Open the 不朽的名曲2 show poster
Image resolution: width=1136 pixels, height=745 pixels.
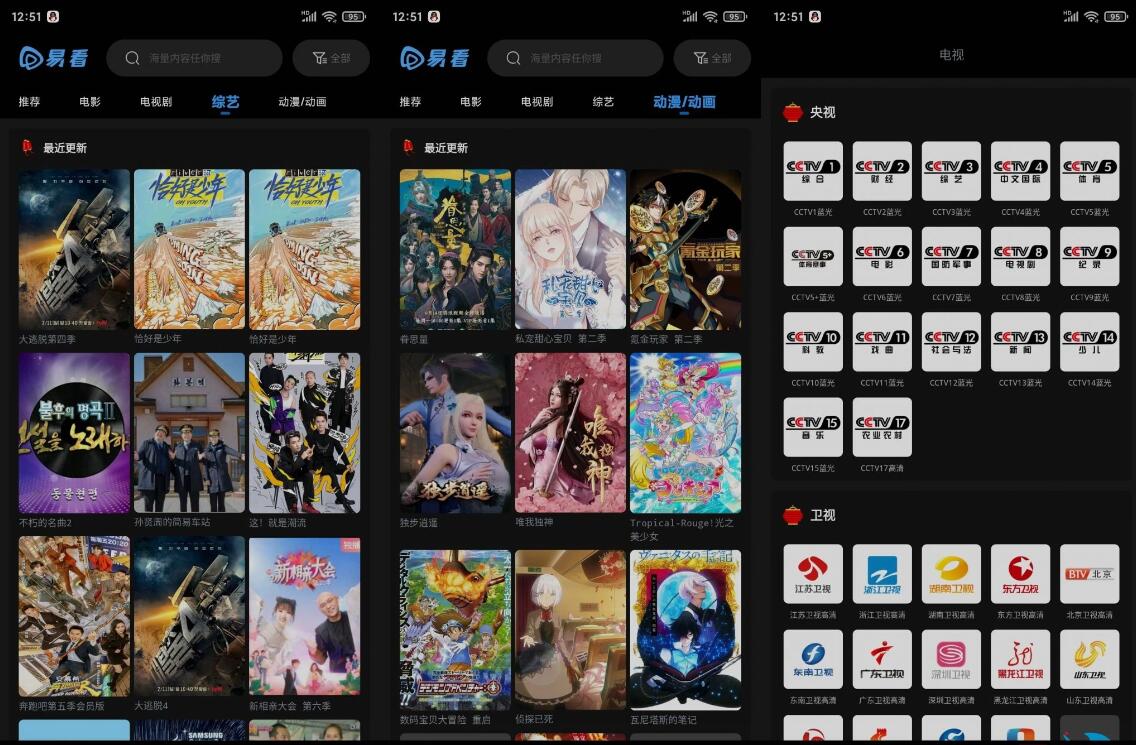(74, 433)
